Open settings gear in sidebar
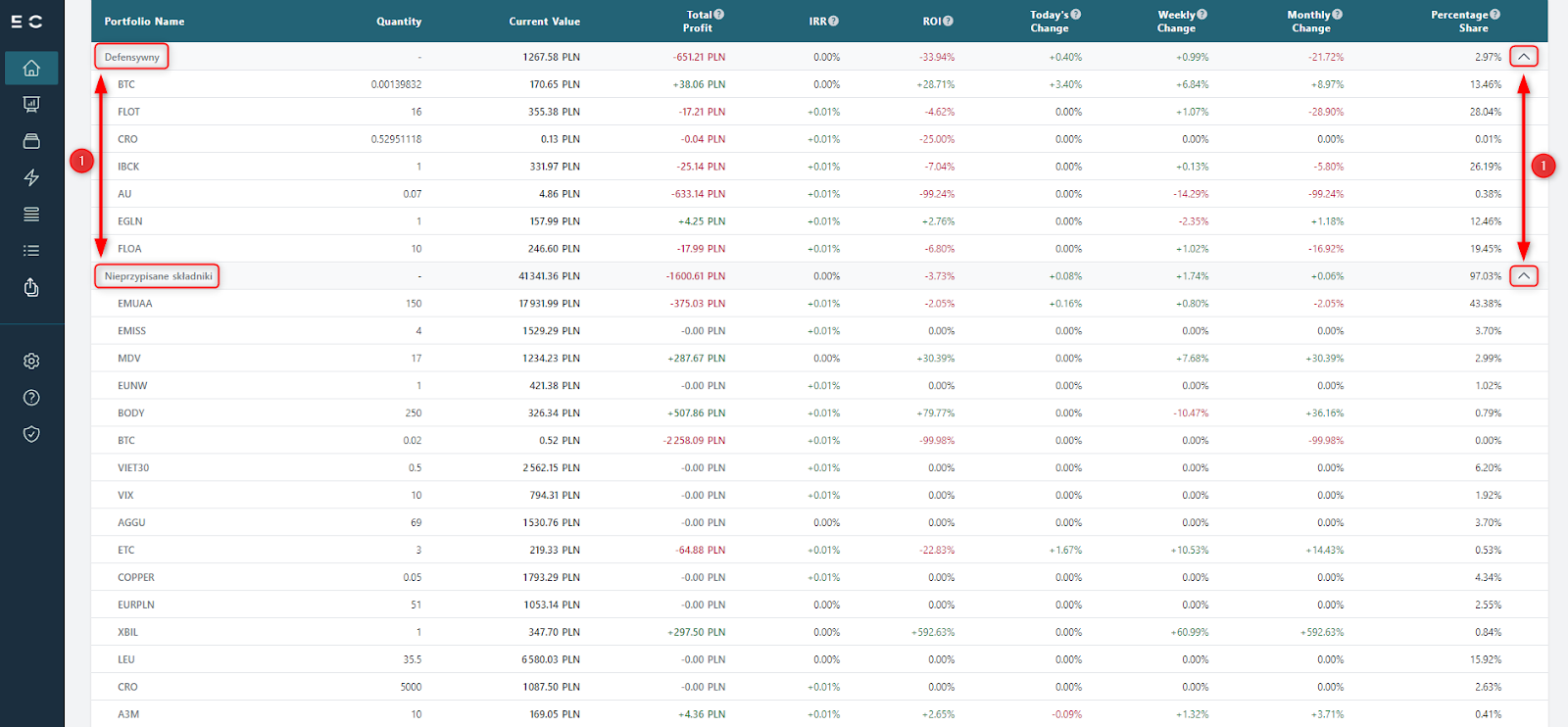The height and width of the screenshot is (727, 1568). pyautogui.click(x=31, y=361)
